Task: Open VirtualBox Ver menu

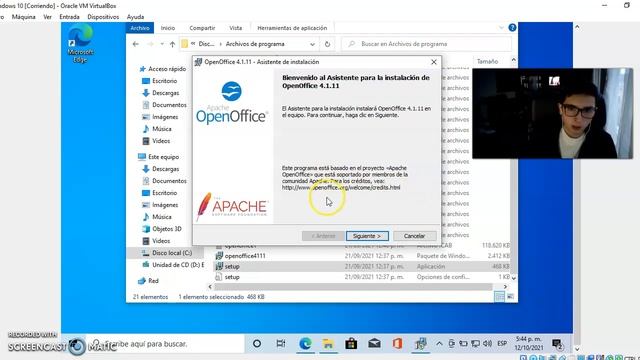Action: (47, 17)
